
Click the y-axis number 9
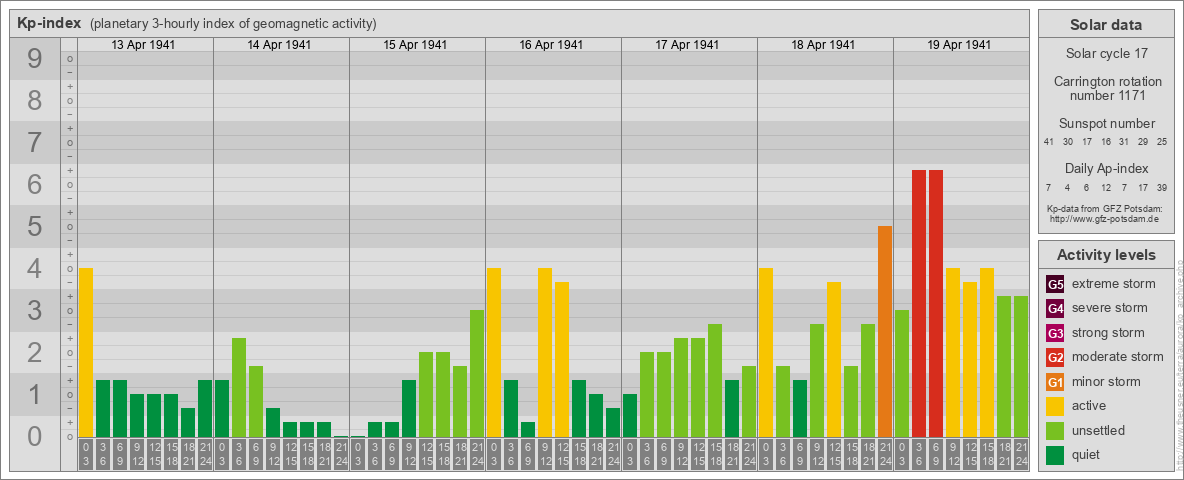[x=35, y=59]
